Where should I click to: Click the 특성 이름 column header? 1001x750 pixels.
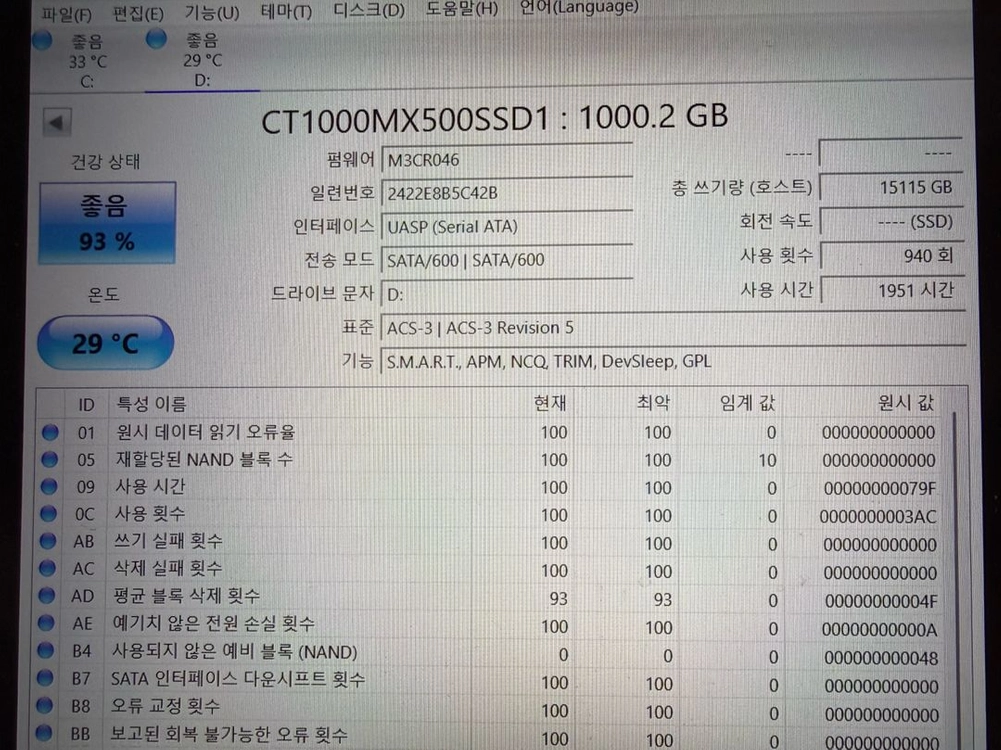pos(151,404)
